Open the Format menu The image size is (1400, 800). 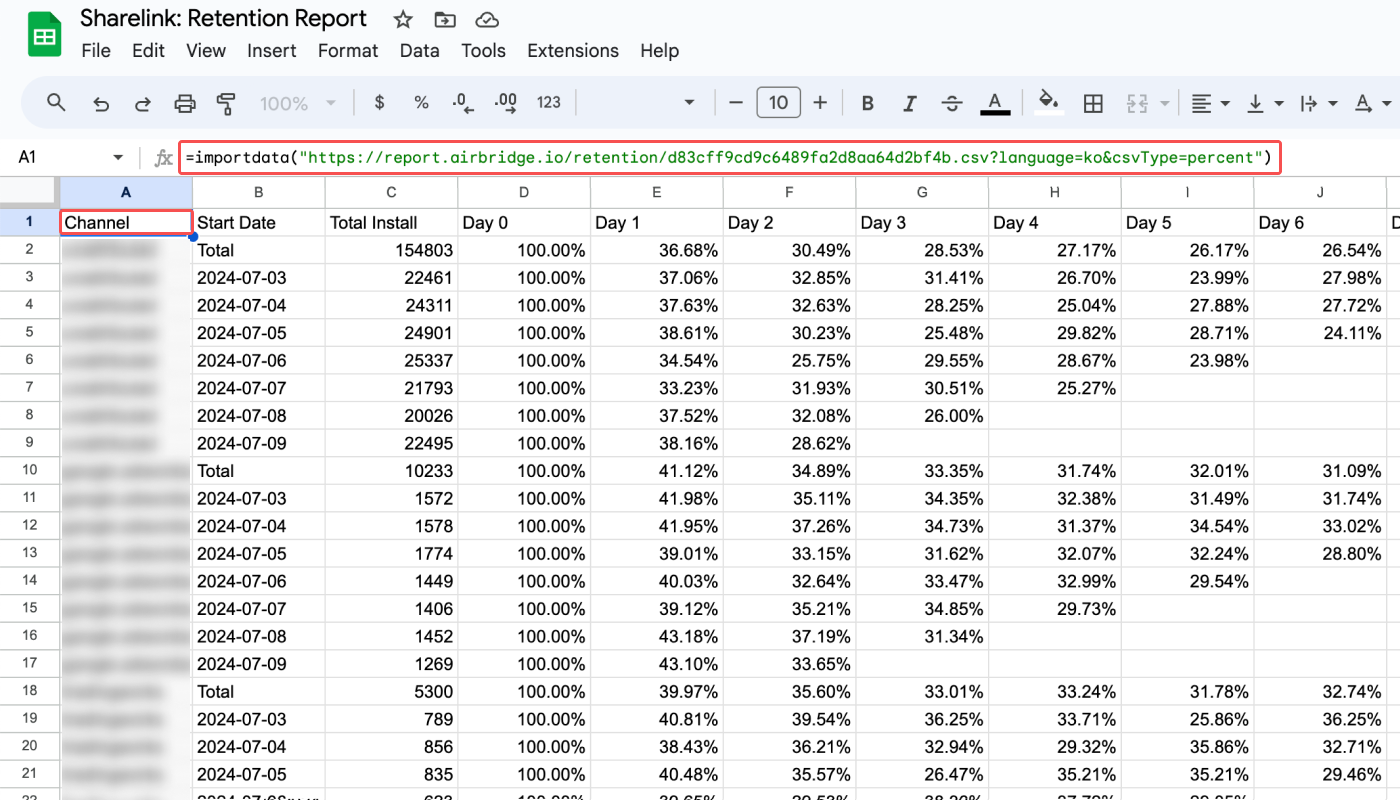(348, 50)
